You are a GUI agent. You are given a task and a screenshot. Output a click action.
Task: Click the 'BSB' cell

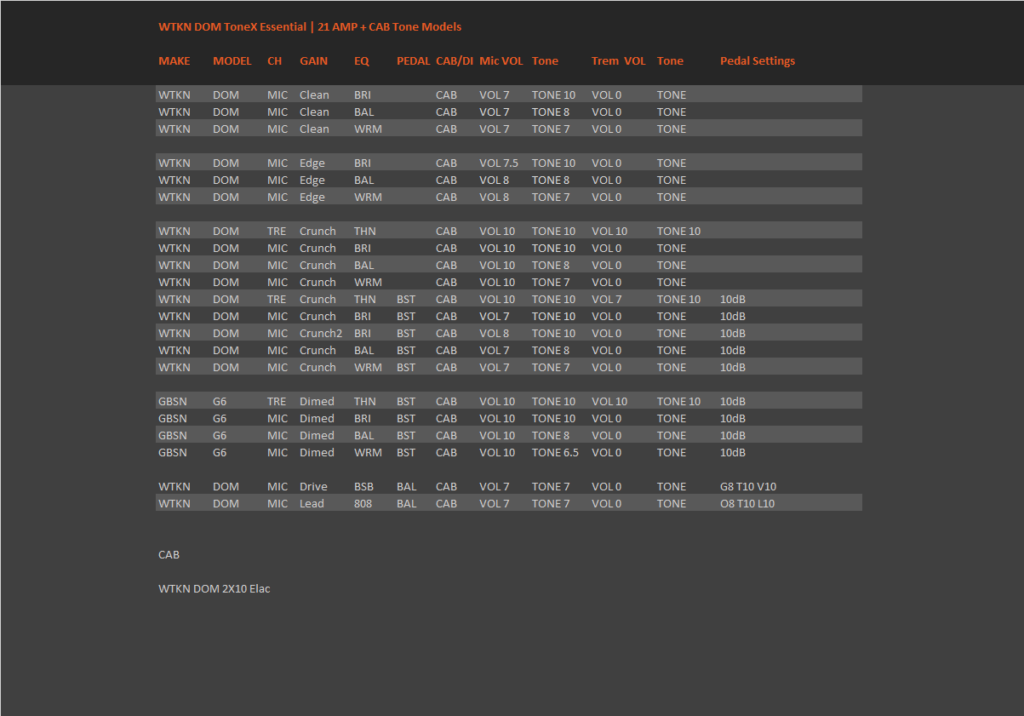tap(364, 487)
